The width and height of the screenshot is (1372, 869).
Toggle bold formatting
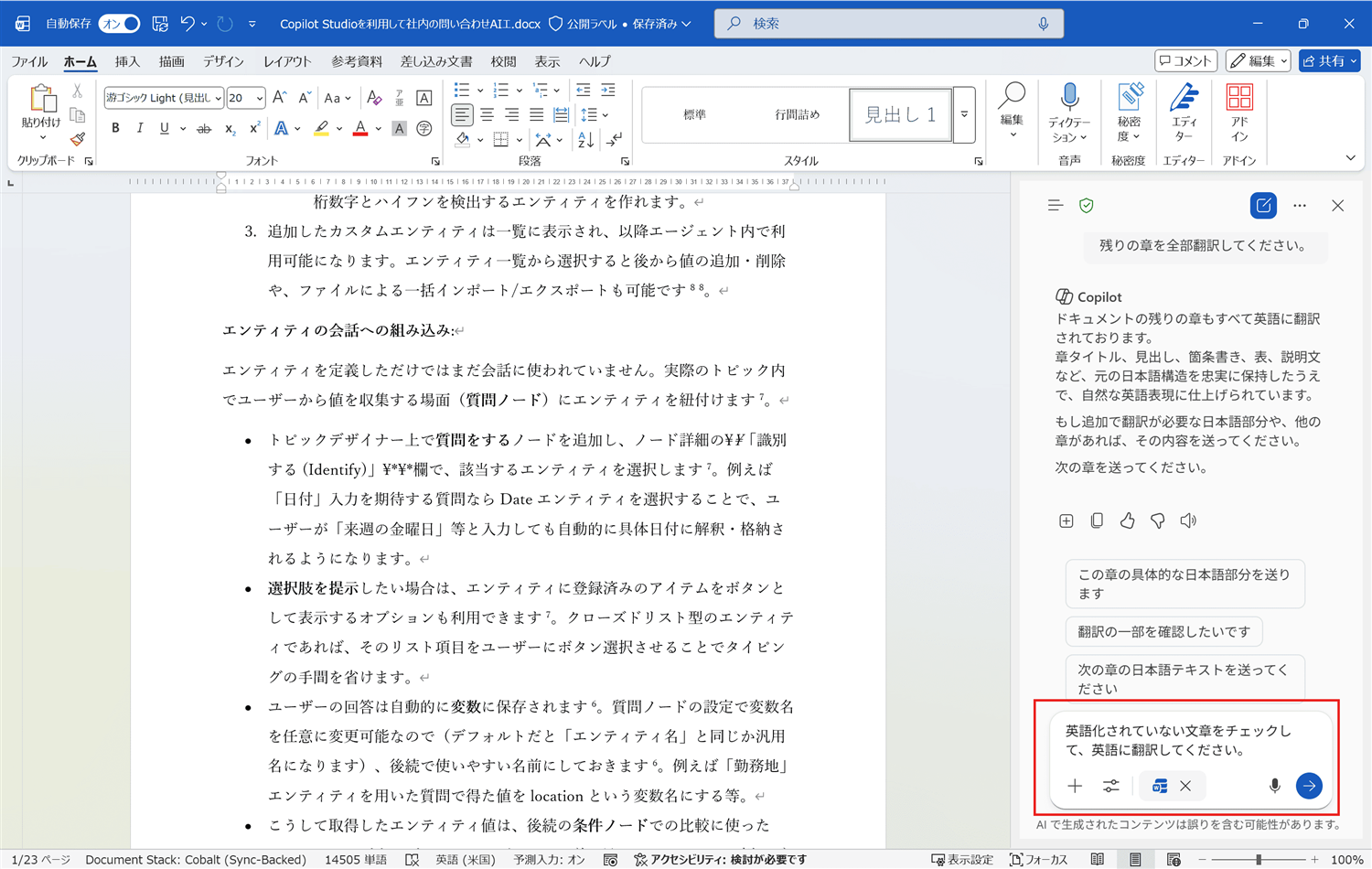115,129
